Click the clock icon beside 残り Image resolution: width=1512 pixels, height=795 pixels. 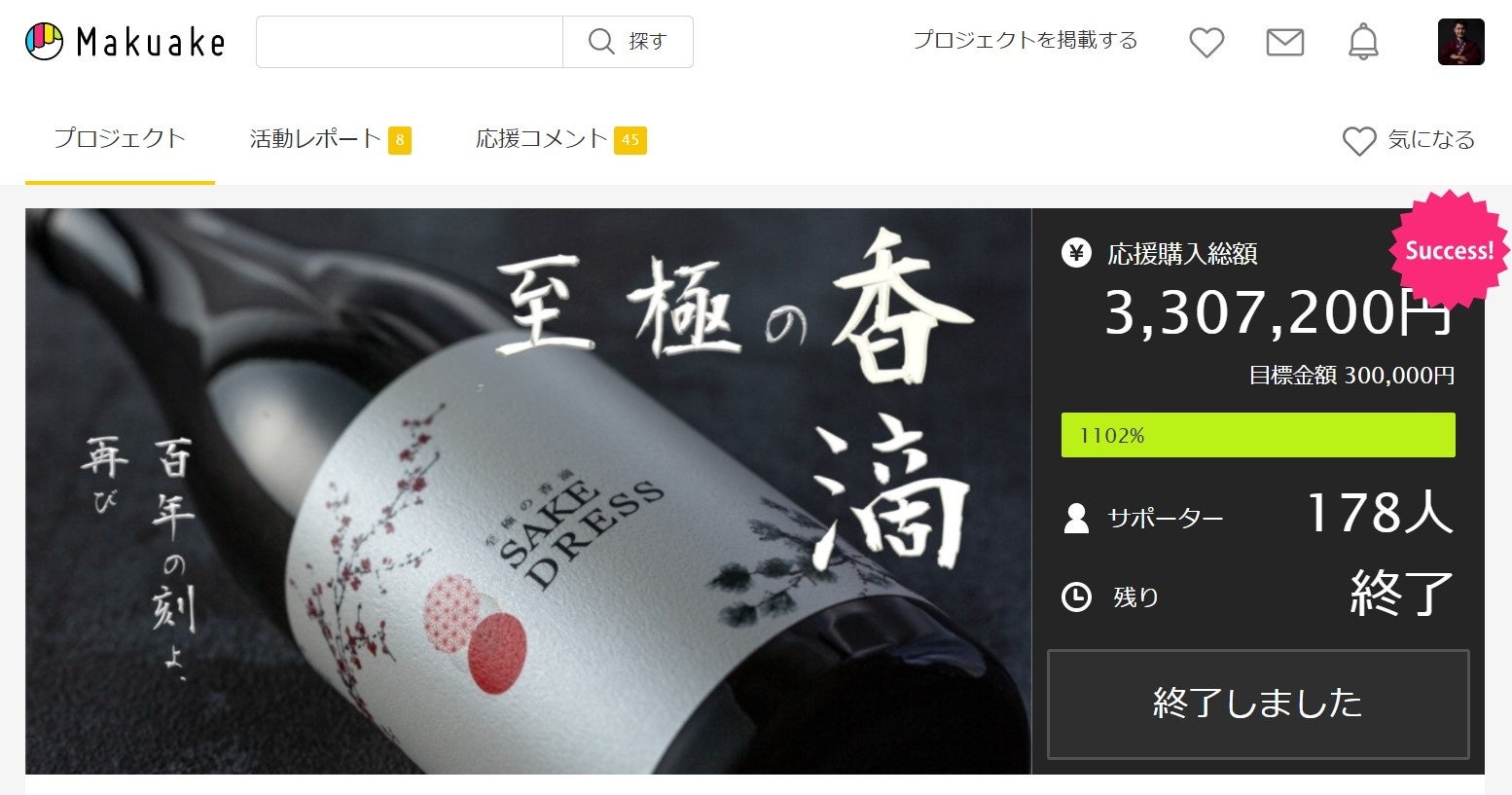(1076, 596)
